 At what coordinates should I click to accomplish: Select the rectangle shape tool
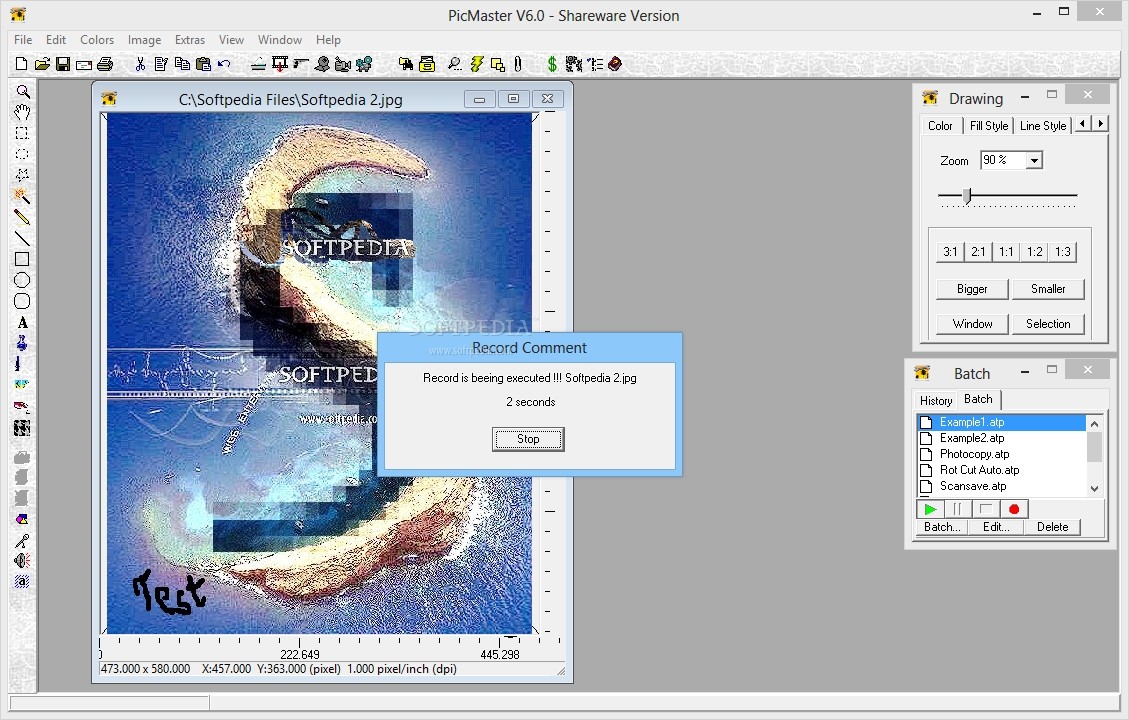point(22,259)
